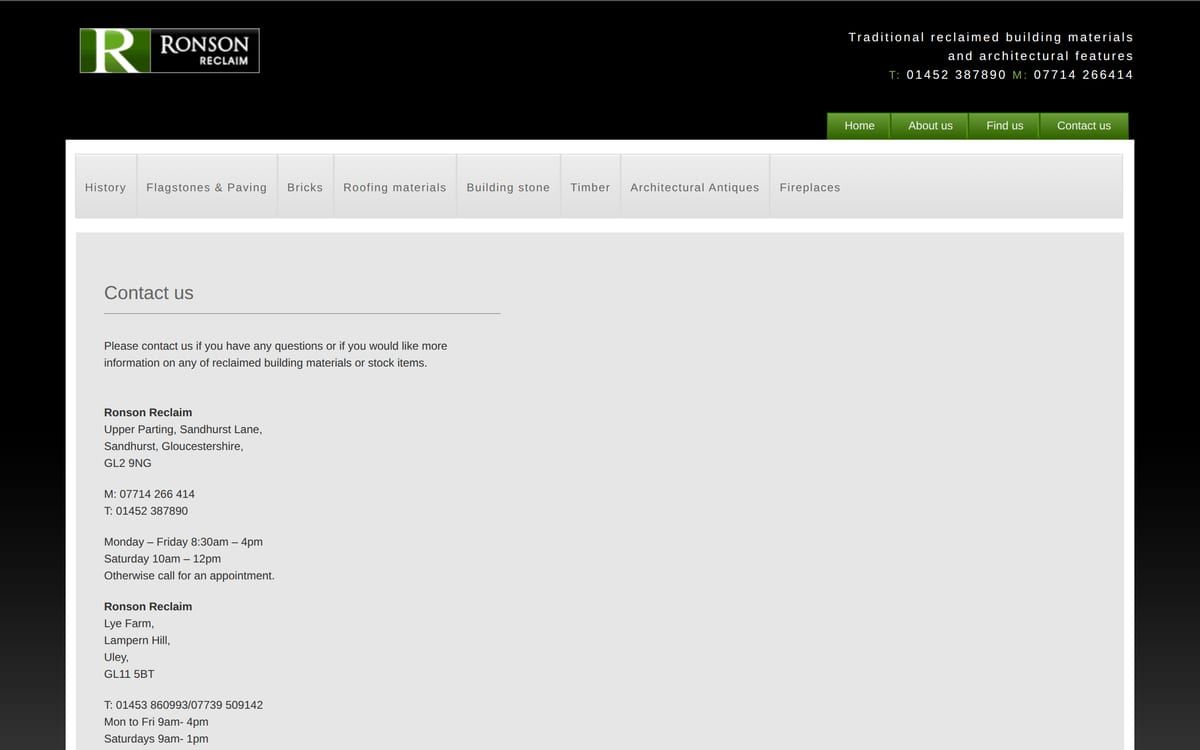The width and height of the screenshot is (1200, 750).
Task: Open the Find us tab
Action: [1004, 126]
